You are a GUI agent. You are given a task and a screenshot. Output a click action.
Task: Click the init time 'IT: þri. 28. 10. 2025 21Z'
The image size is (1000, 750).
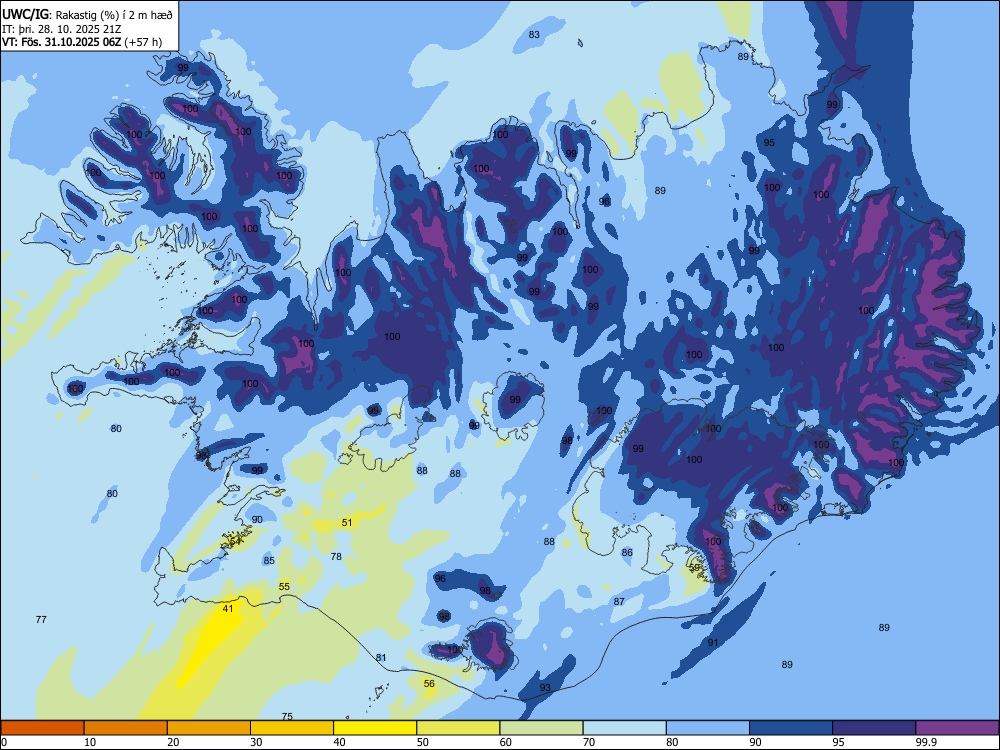(61, 29)
